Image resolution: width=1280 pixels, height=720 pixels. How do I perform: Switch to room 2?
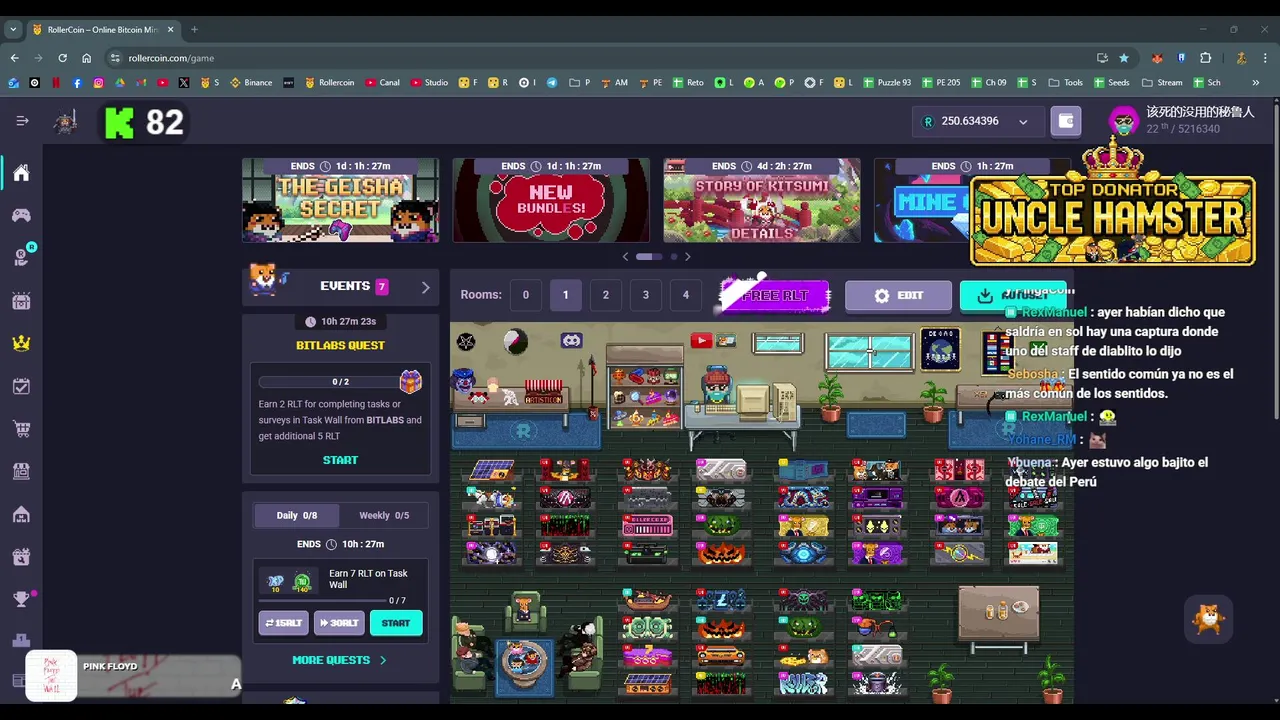[605, 295]
